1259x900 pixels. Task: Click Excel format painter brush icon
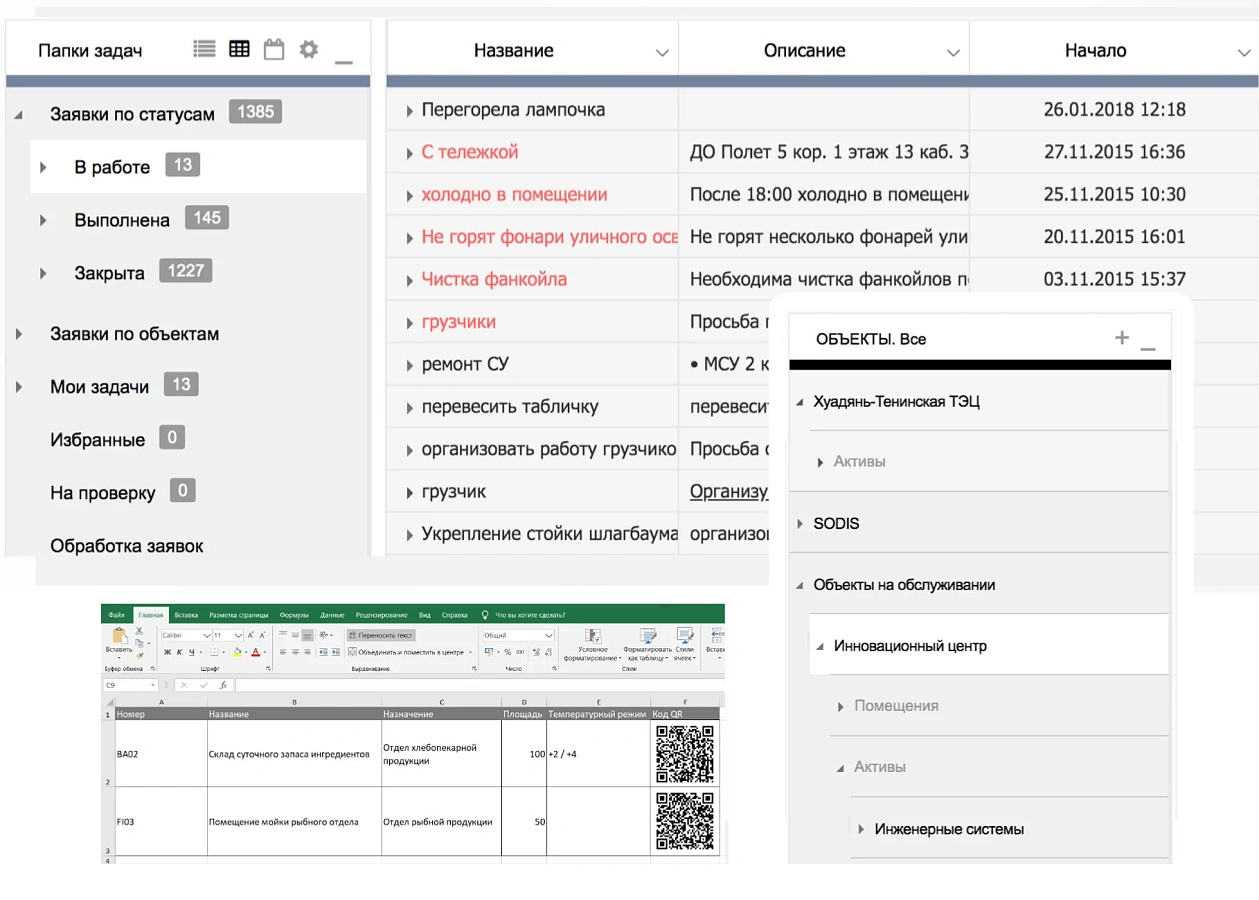click(x=139, y=655)
